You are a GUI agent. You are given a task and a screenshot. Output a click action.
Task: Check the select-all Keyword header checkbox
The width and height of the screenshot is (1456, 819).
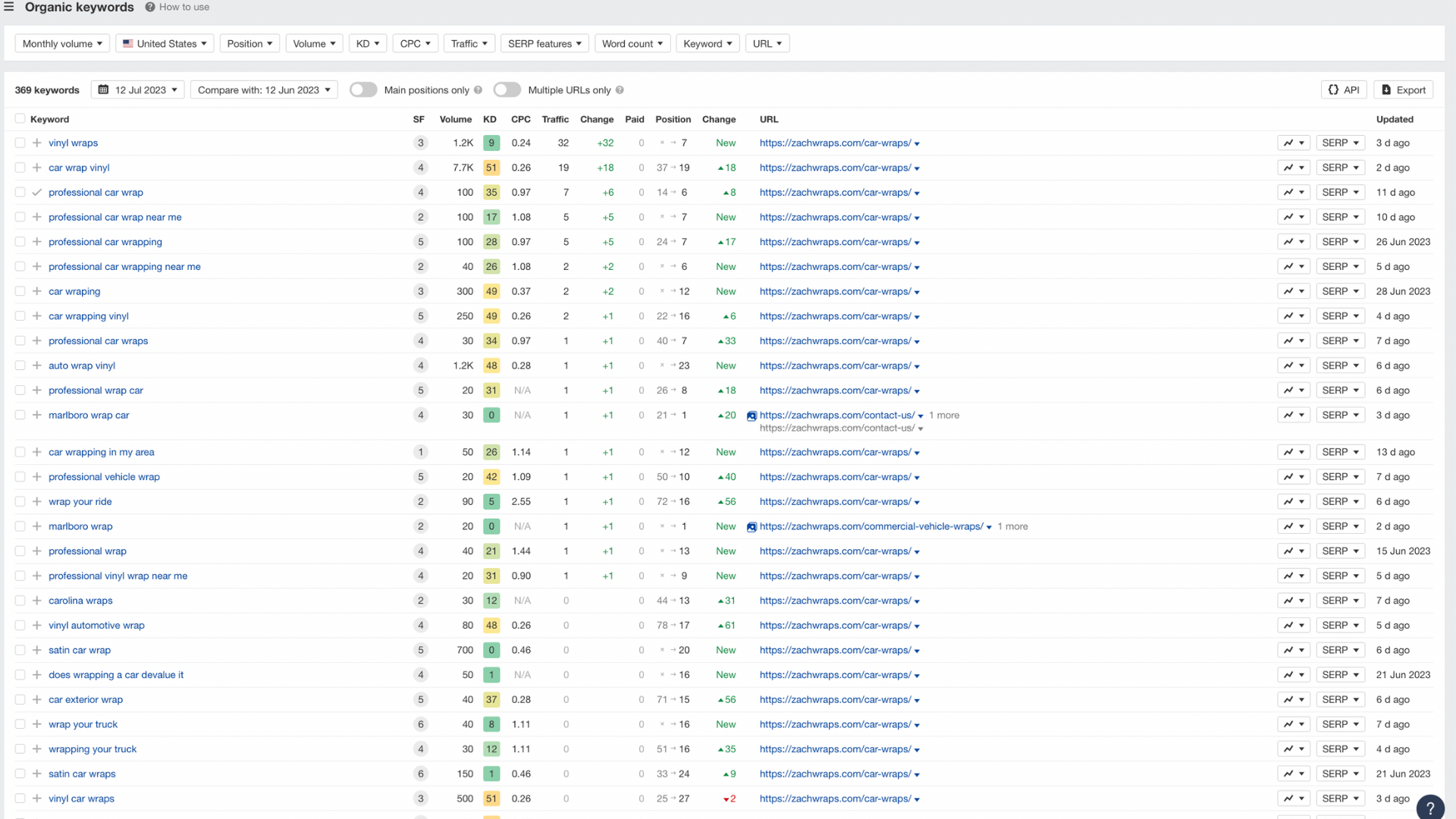[20, 118]
